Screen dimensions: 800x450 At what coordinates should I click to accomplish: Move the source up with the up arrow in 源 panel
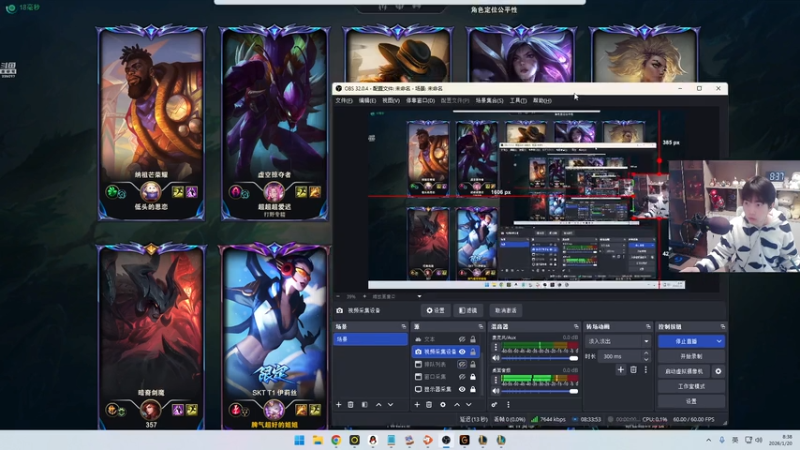click(x=457, y=405)
